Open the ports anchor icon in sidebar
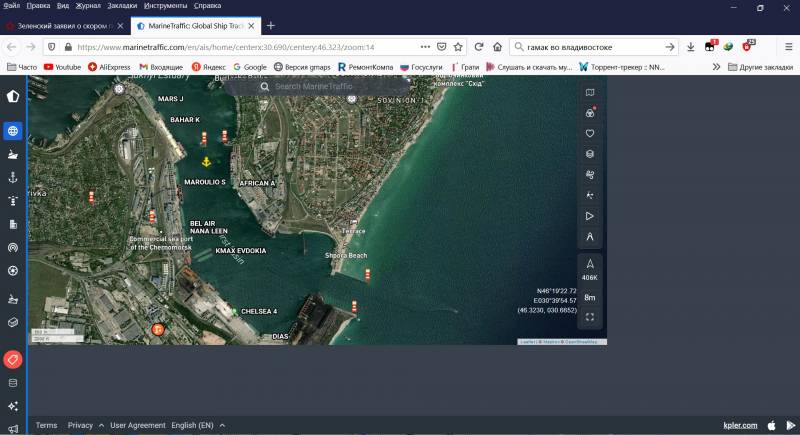The image size is (800, 435). (x=13, y=177)
